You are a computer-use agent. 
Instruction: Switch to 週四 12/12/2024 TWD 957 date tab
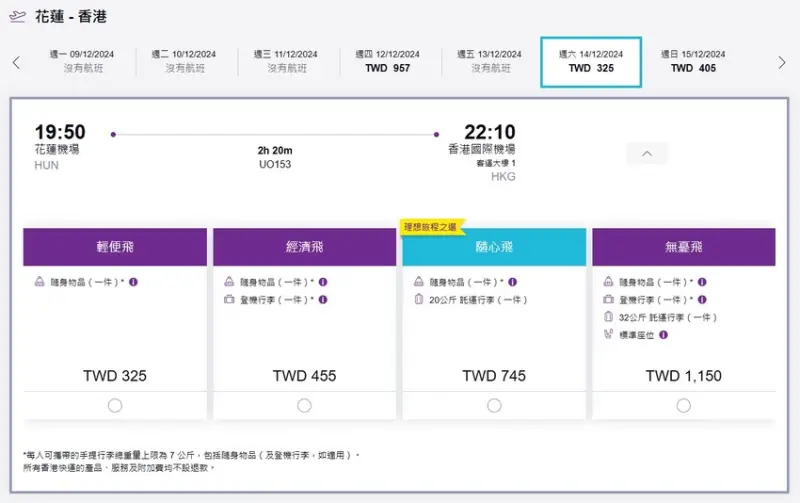pyautogui.click(x=389, y=62)
